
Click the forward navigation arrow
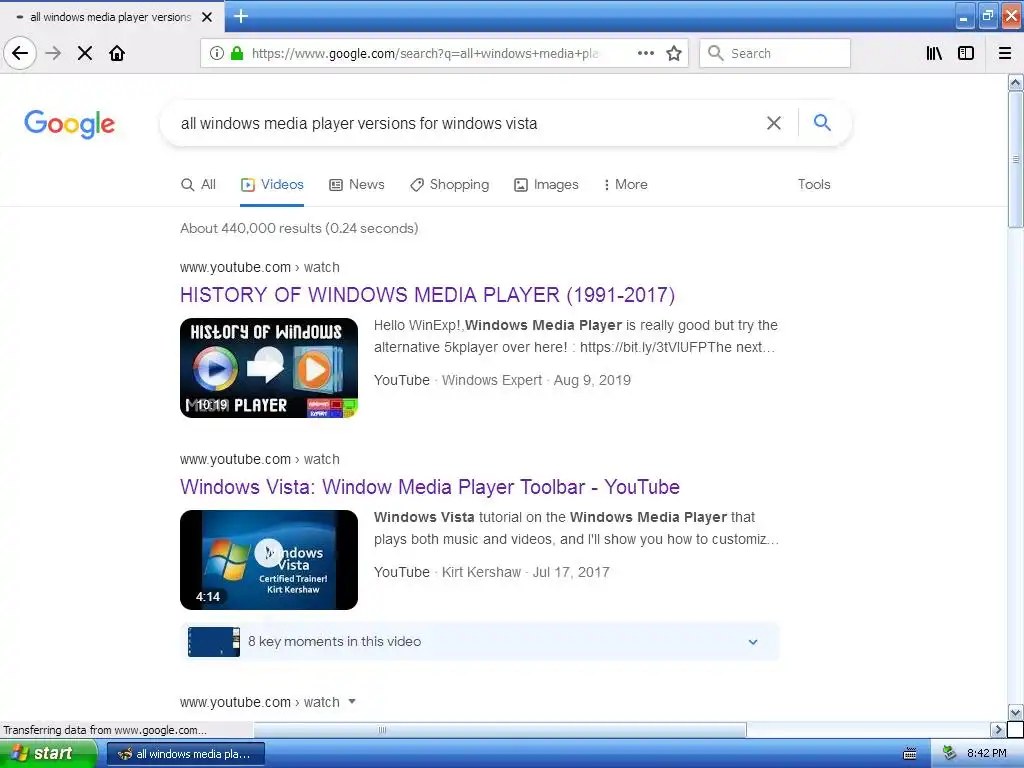(53, 53)
